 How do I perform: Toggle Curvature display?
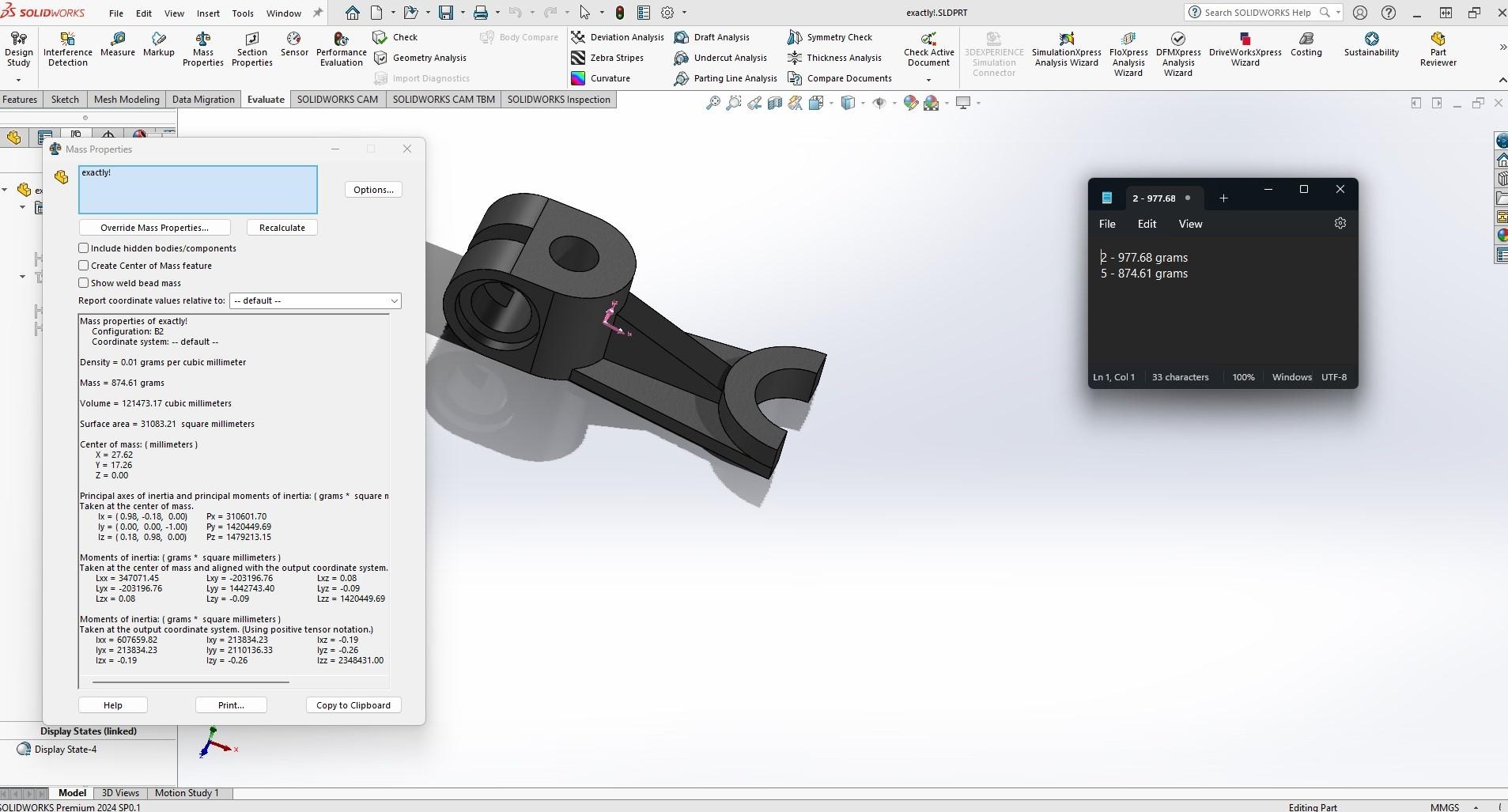(601, 78)
